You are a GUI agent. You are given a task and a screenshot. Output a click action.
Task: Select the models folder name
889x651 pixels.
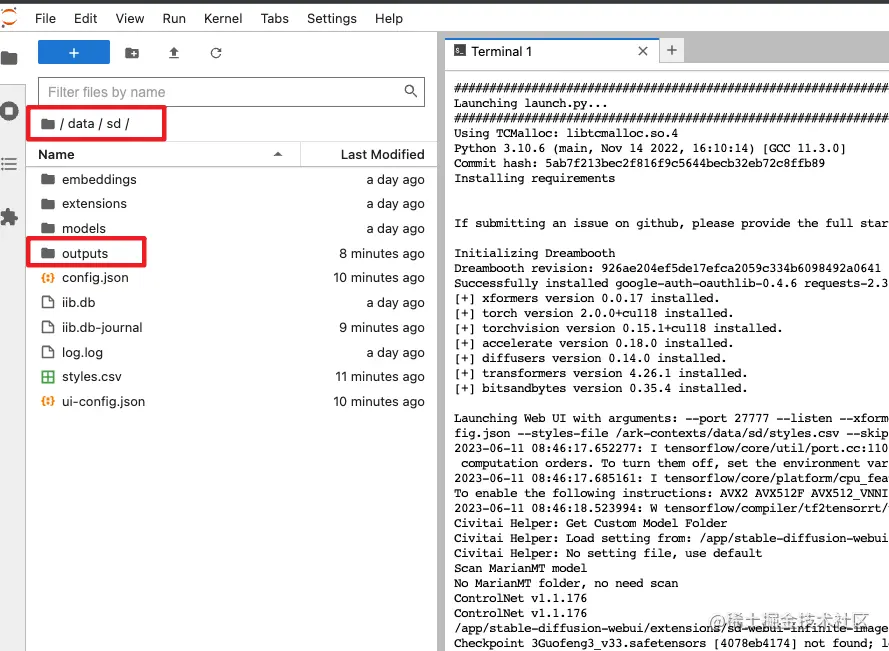point(84,228)
